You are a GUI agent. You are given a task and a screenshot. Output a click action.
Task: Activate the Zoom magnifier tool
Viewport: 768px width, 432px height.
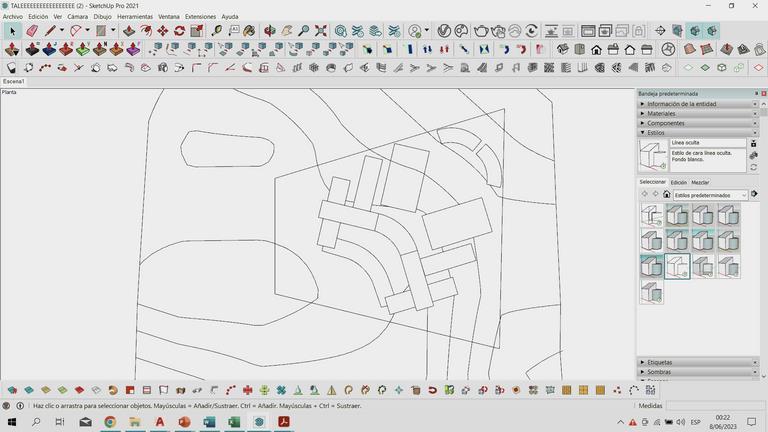point(304,31)
